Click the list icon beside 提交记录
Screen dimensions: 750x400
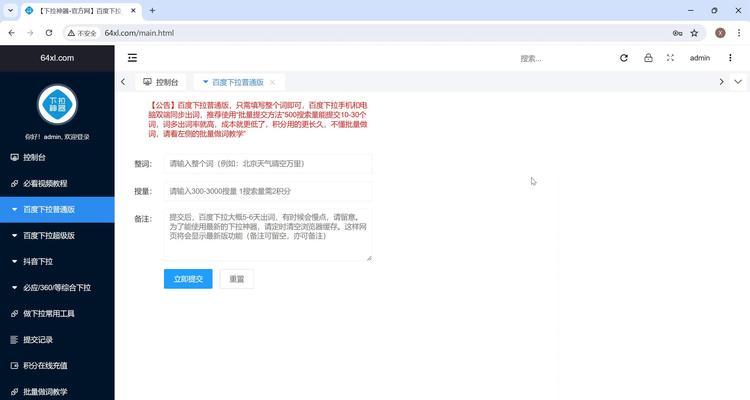point(14,340)
